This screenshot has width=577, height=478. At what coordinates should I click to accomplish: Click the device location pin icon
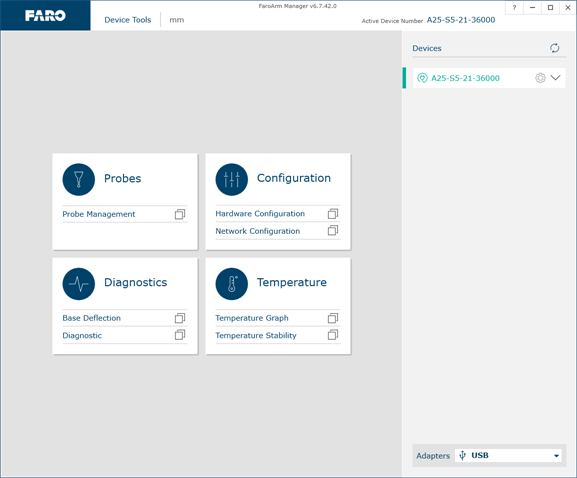coord(422,78)
